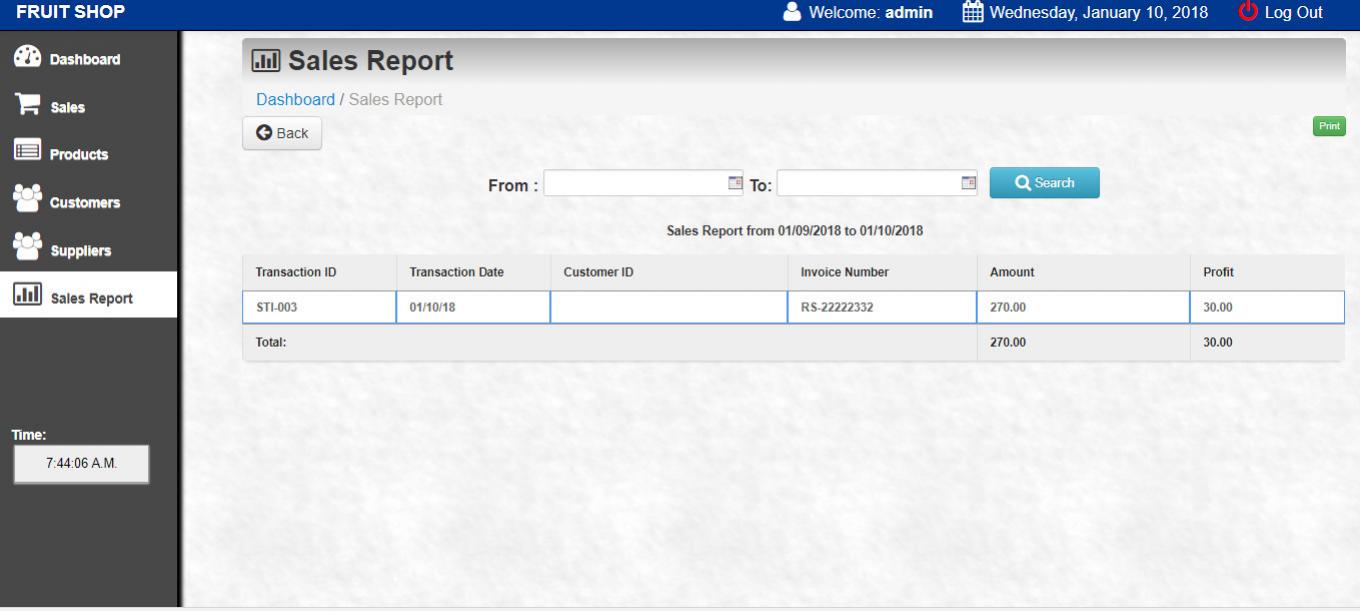
Task: Click the empty Customer ID cell of STI-003
Action: (x=668, y=307)
